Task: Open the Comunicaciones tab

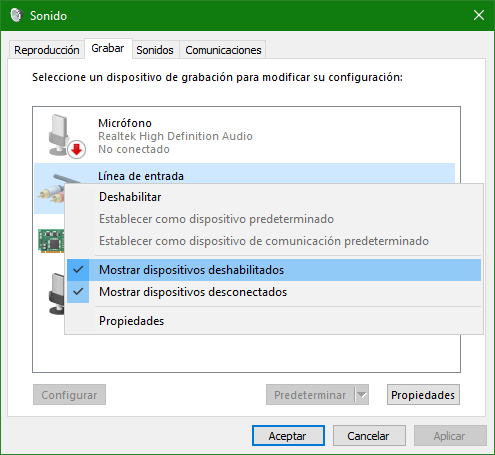Action: click(x=223, y=50)
